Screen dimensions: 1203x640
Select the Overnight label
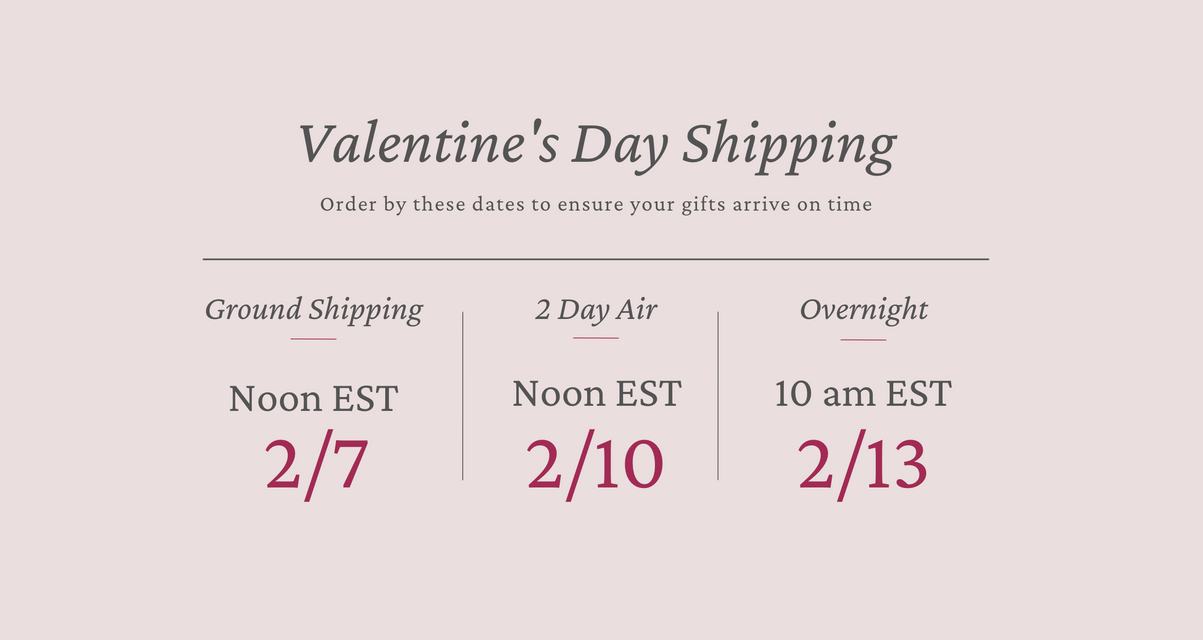[863, 310]
